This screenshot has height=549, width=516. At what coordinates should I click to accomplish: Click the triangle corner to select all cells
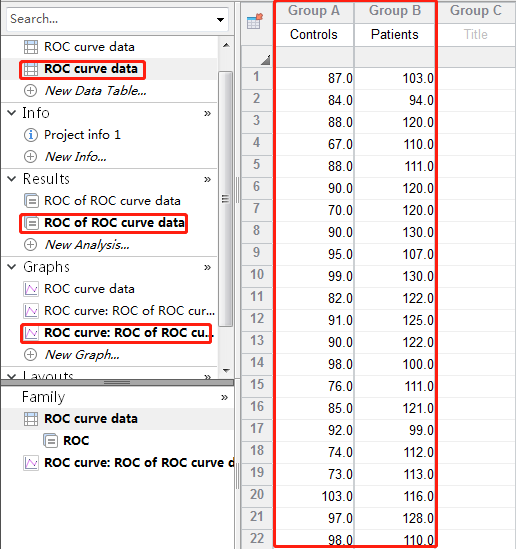pyautogui.click(x=265, y=60)
